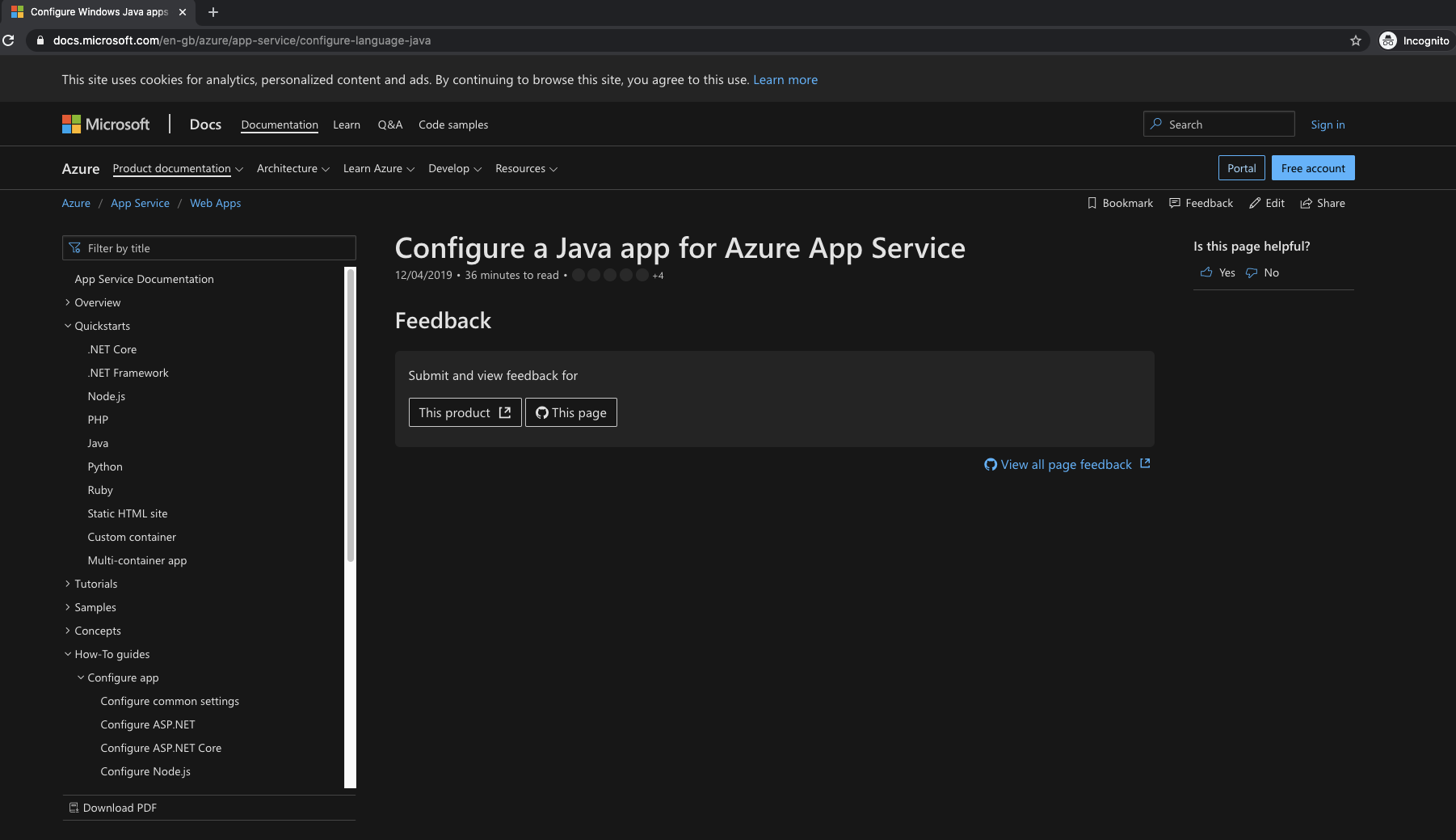The image size is (1456, 840).
Task: Close the Configure Windows Java apps tab
Action: point(183,12)
